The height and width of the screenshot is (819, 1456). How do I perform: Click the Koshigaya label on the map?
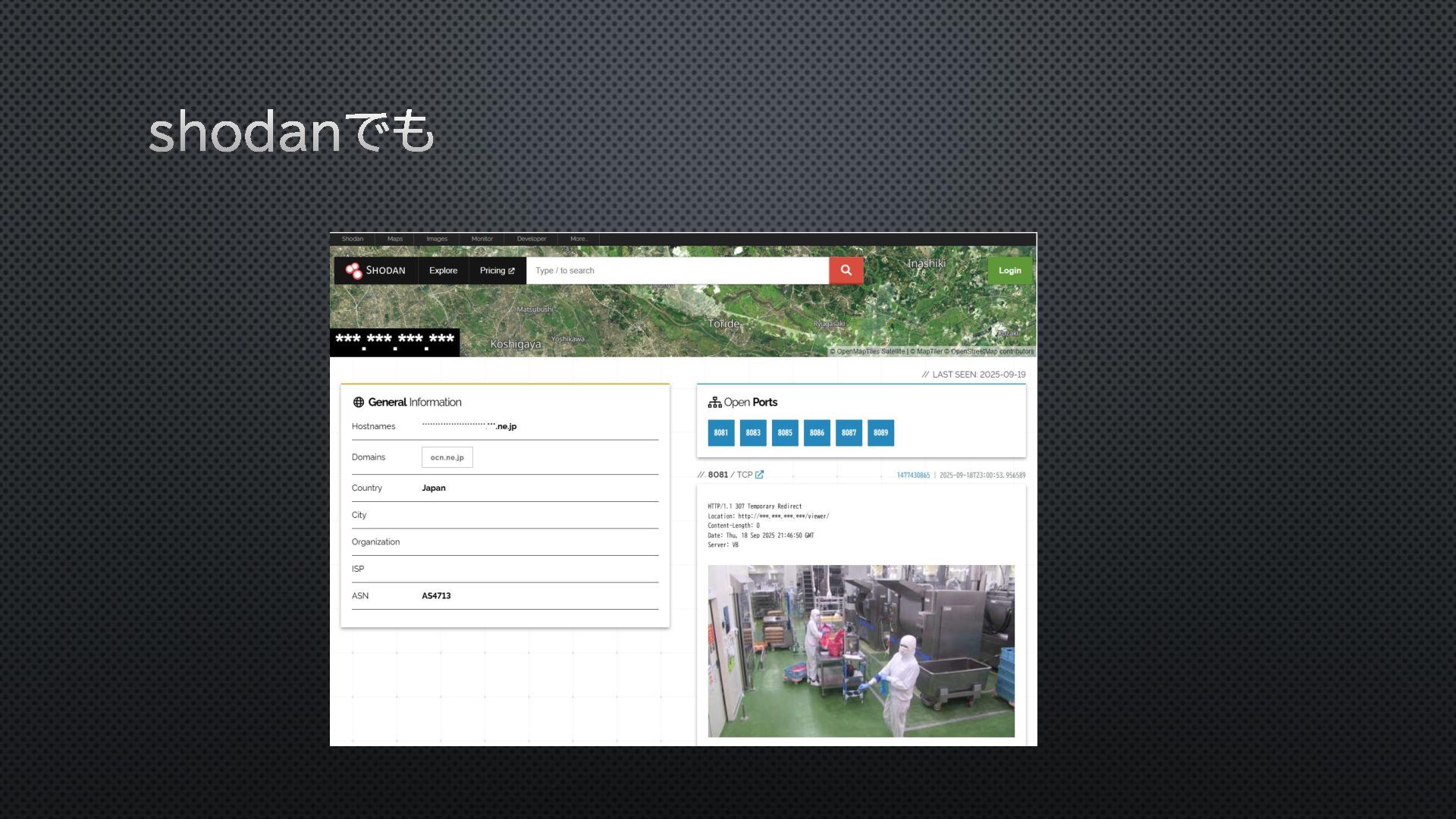click(516, 344)
